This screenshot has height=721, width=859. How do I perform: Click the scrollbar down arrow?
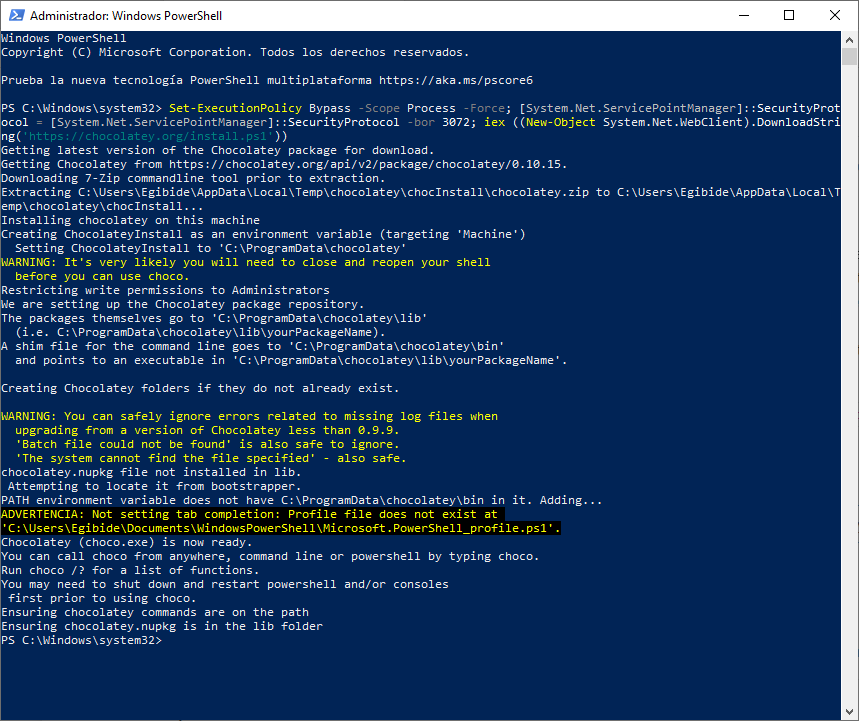[x=849, y=712]
